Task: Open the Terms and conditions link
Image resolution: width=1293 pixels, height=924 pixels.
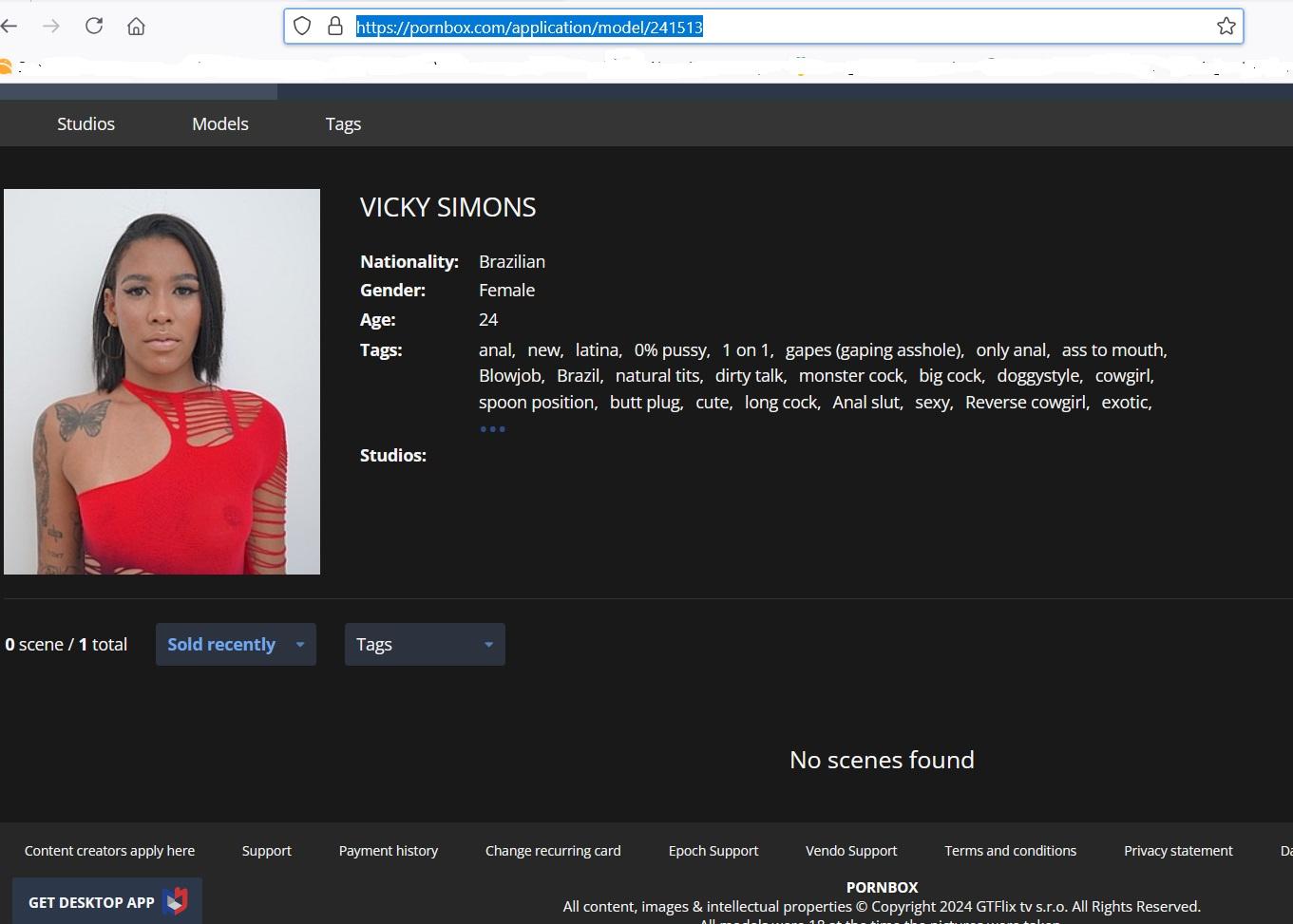Action: coord(1010,851)
